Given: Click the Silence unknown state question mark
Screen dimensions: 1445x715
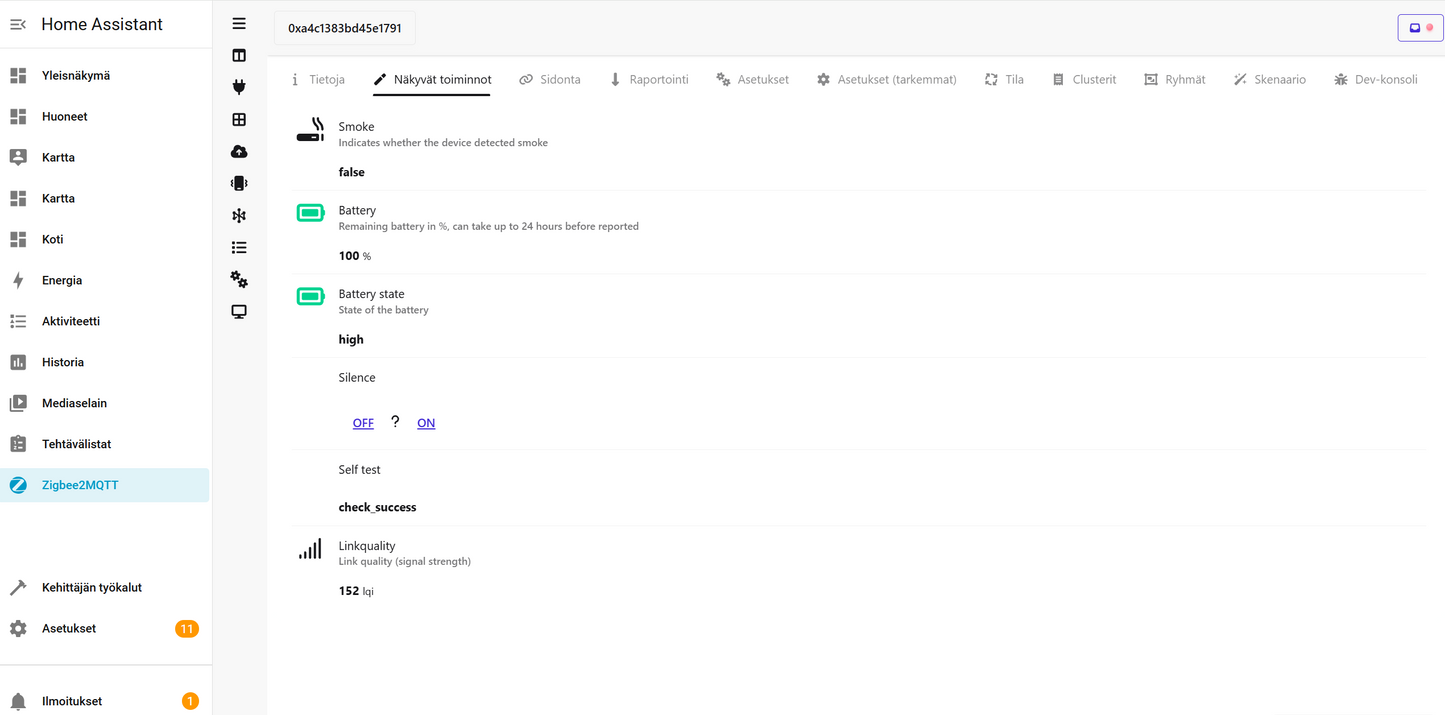Looking at the screenshot, I should [395, 422].
